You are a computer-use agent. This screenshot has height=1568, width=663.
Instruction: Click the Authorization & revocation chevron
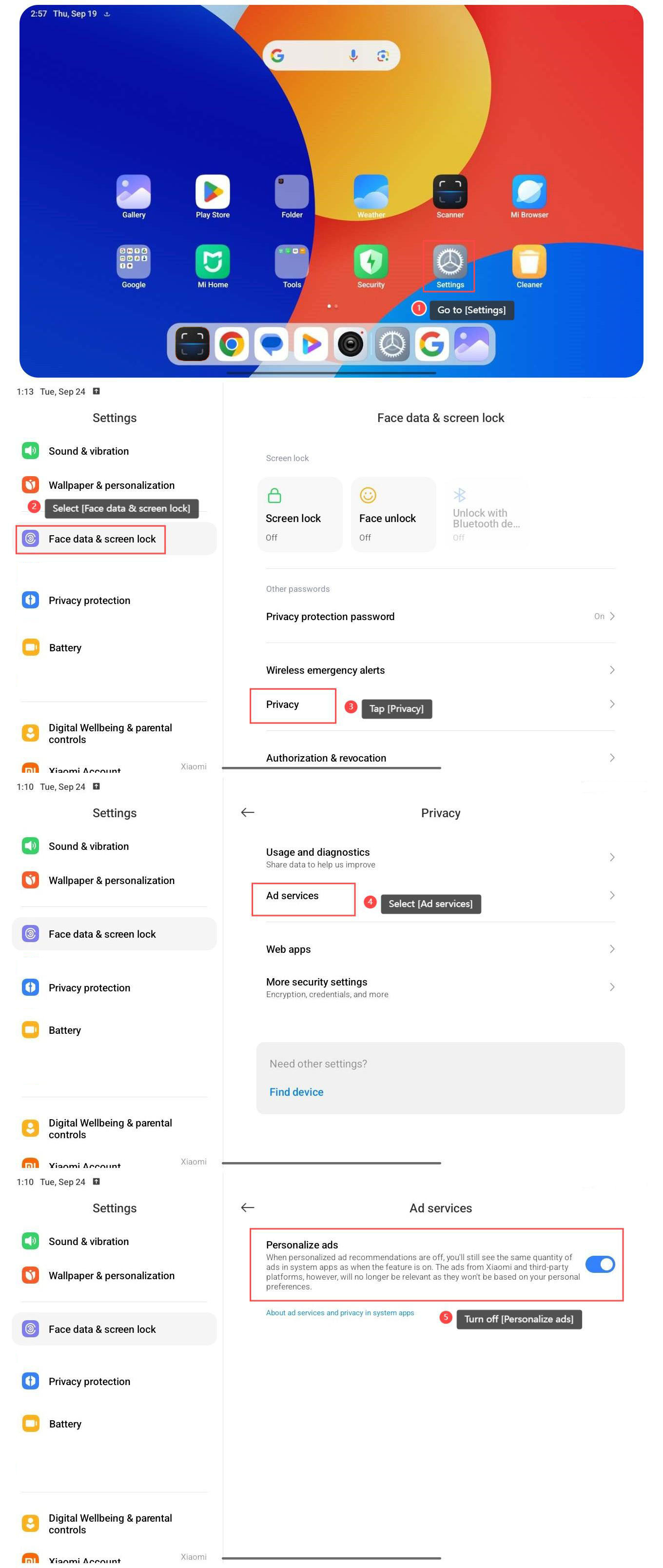click(611, 758)
